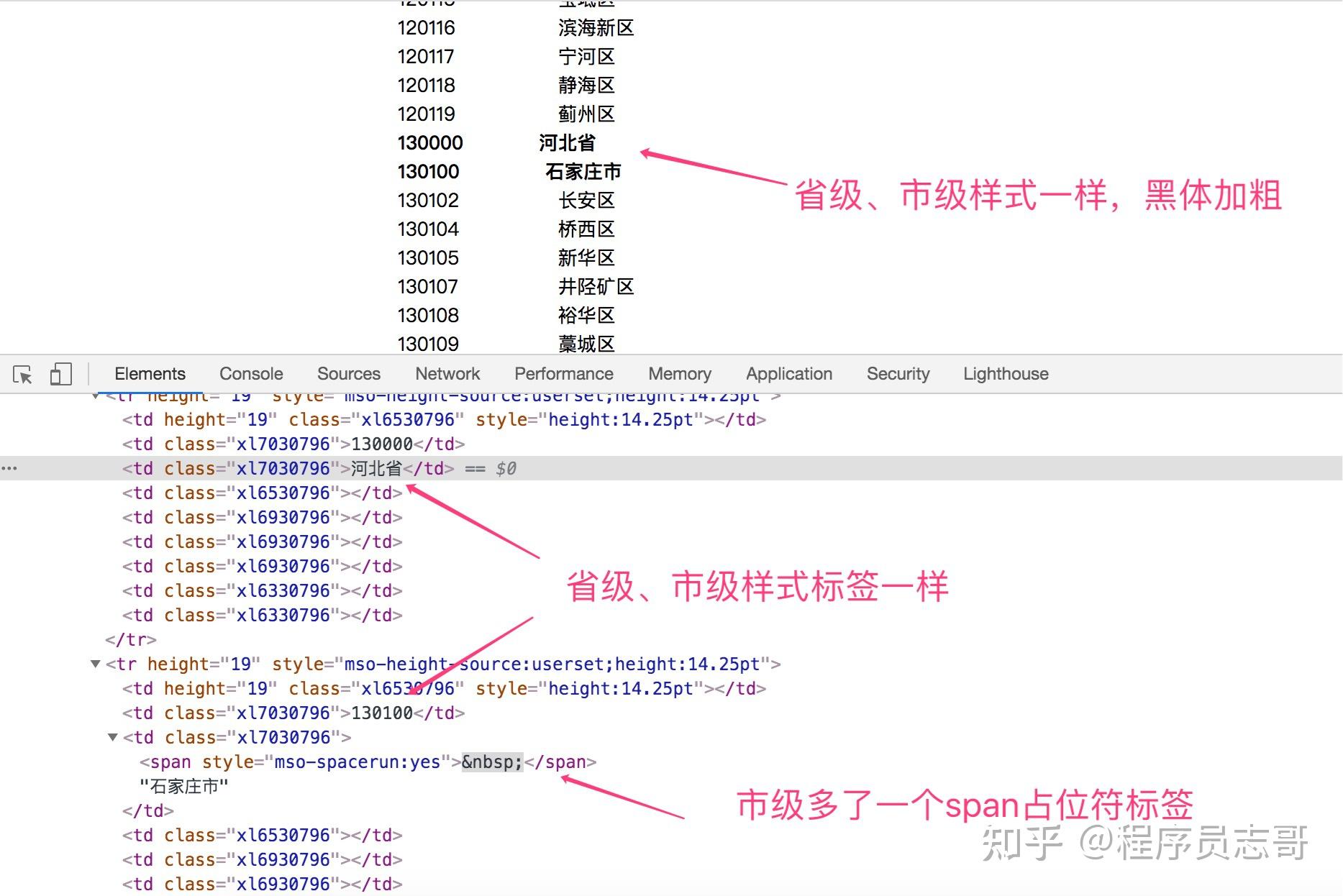Click code 130107 in the page table
1343x896 pixels.
click(x=427, y=286)
